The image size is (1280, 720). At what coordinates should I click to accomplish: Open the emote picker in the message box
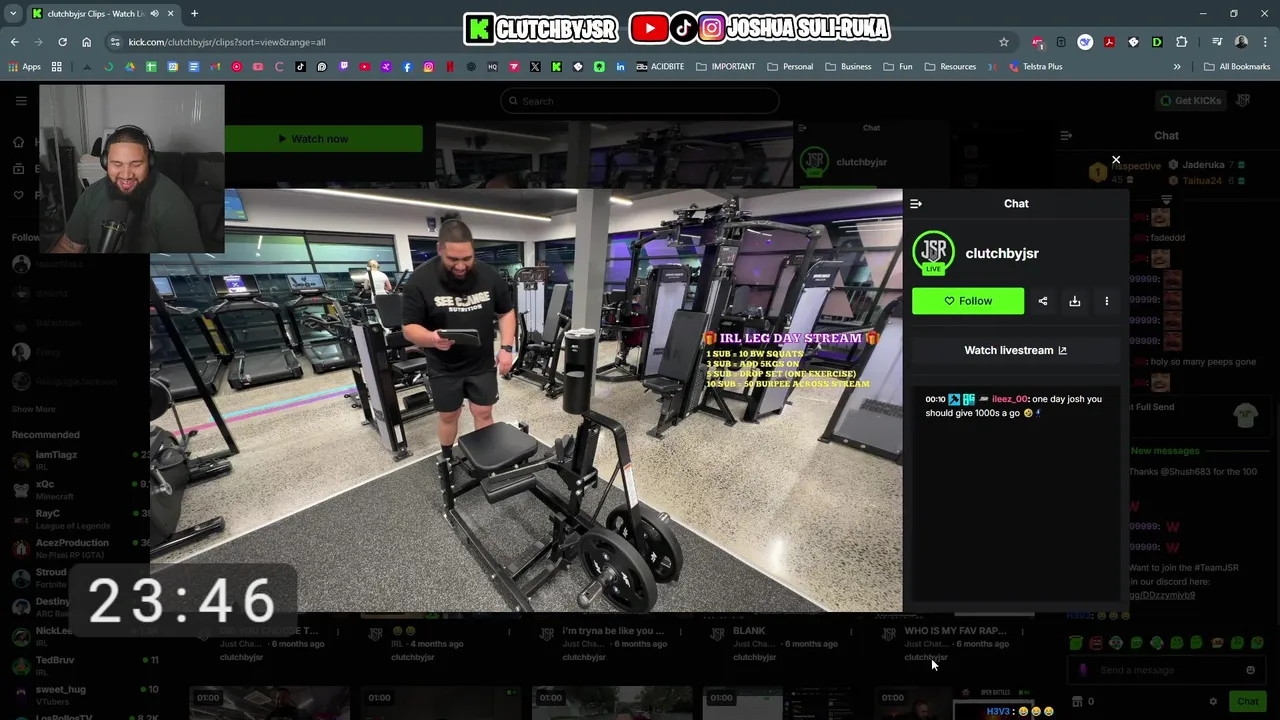tap(1250, 671)
